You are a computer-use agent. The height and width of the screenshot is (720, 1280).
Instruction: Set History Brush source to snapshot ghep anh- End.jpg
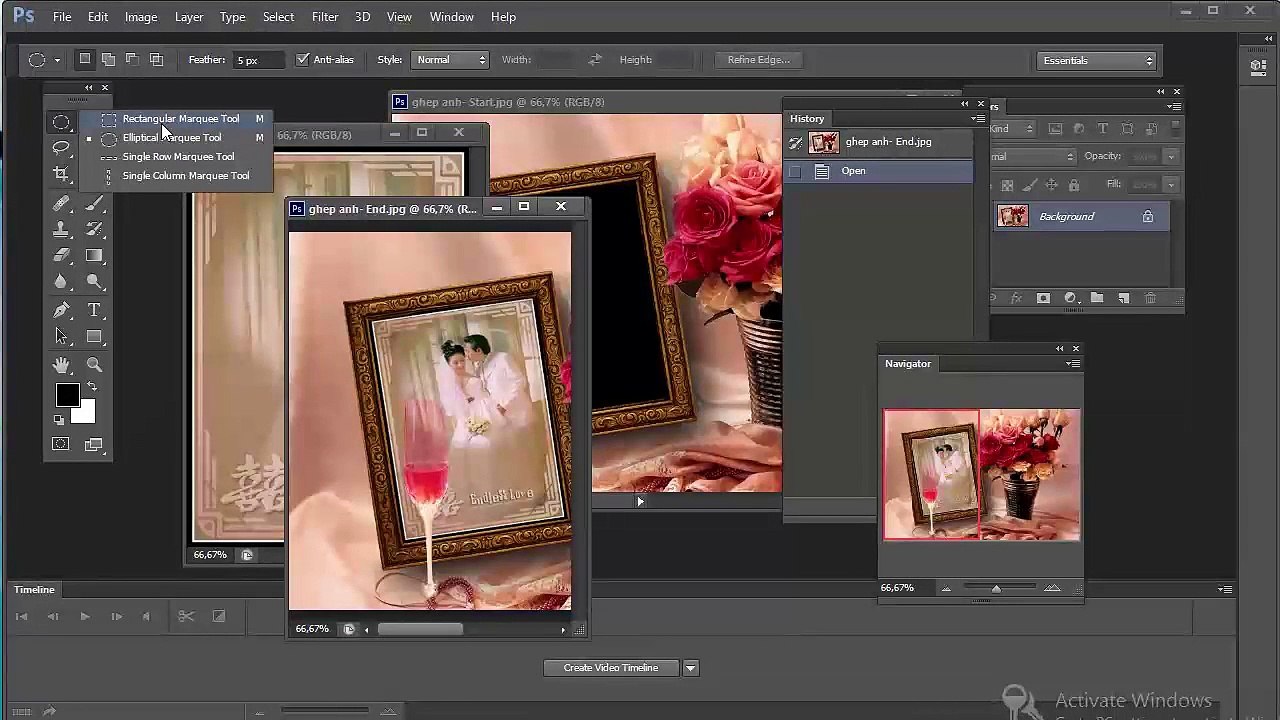coord(795,143)
